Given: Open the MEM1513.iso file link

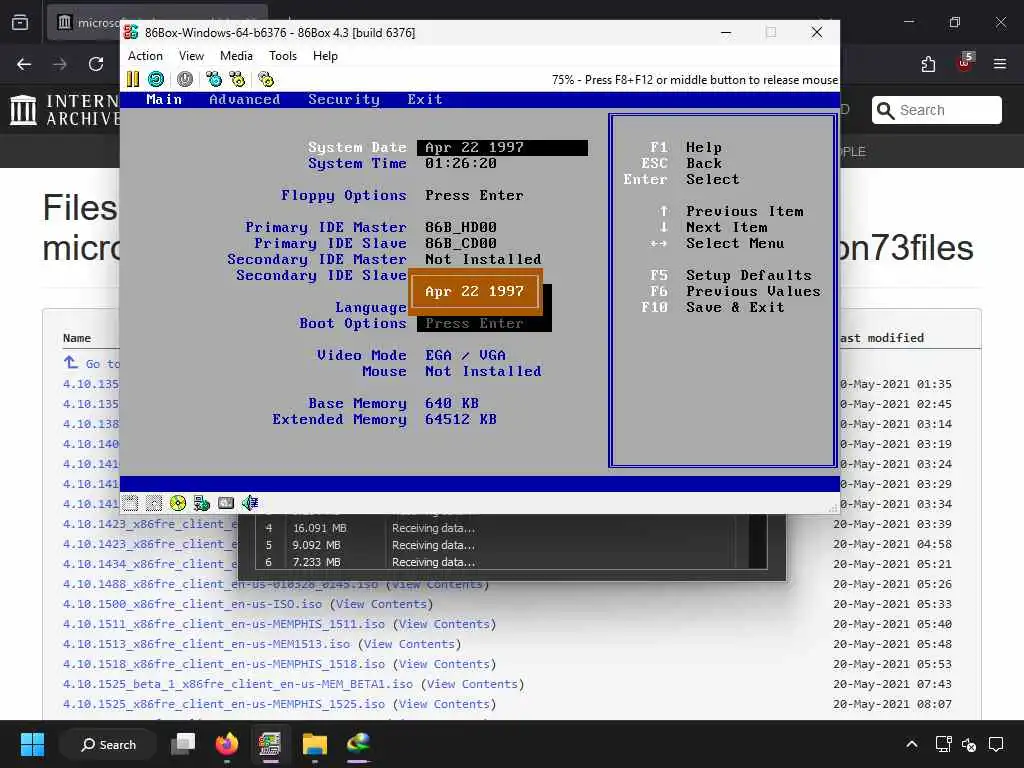Looking at the screenshot, I should click(x=206, y=644).
